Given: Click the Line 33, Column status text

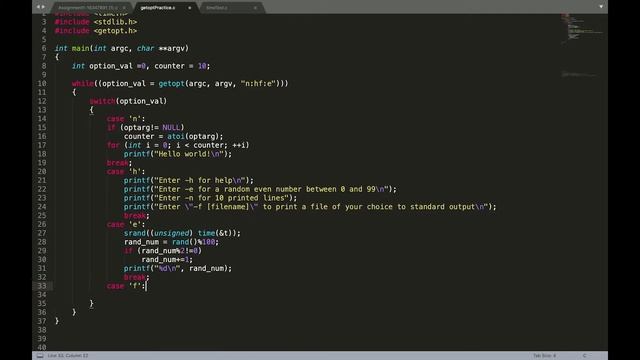Looking at the screenshot, I should tap(68, 356).
